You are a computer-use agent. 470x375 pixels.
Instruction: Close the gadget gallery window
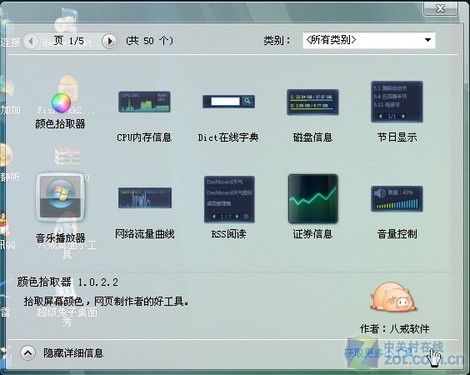click(440, 8)
